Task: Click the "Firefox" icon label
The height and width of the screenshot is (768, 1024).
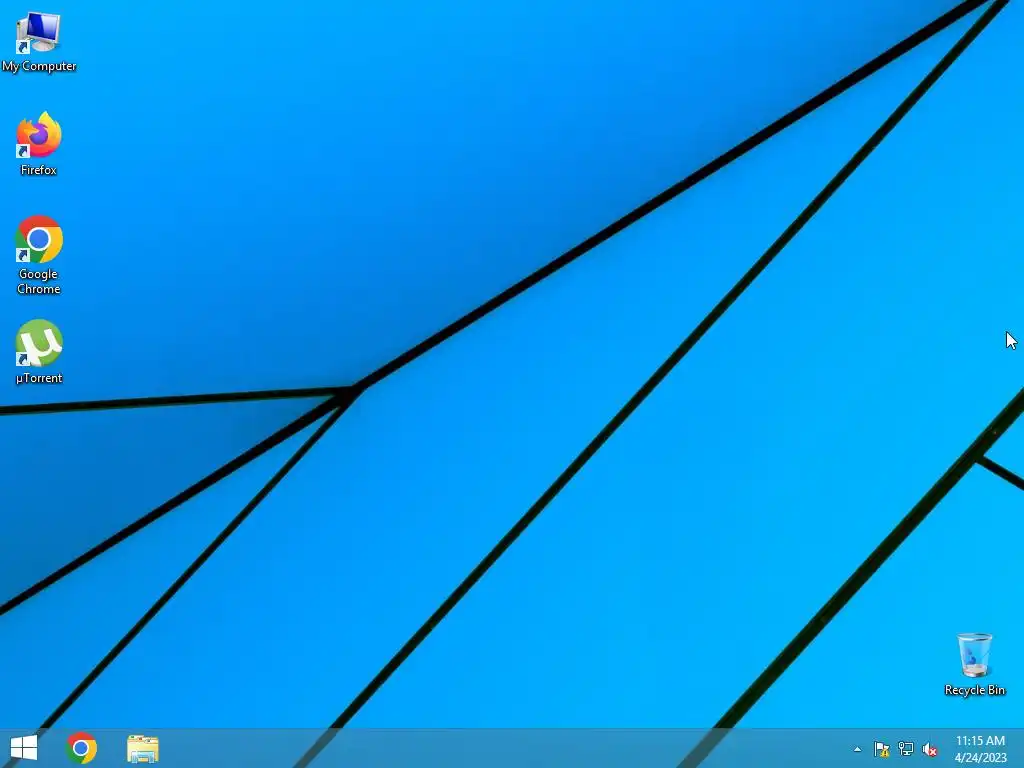Action: click(x=39, y=170)
